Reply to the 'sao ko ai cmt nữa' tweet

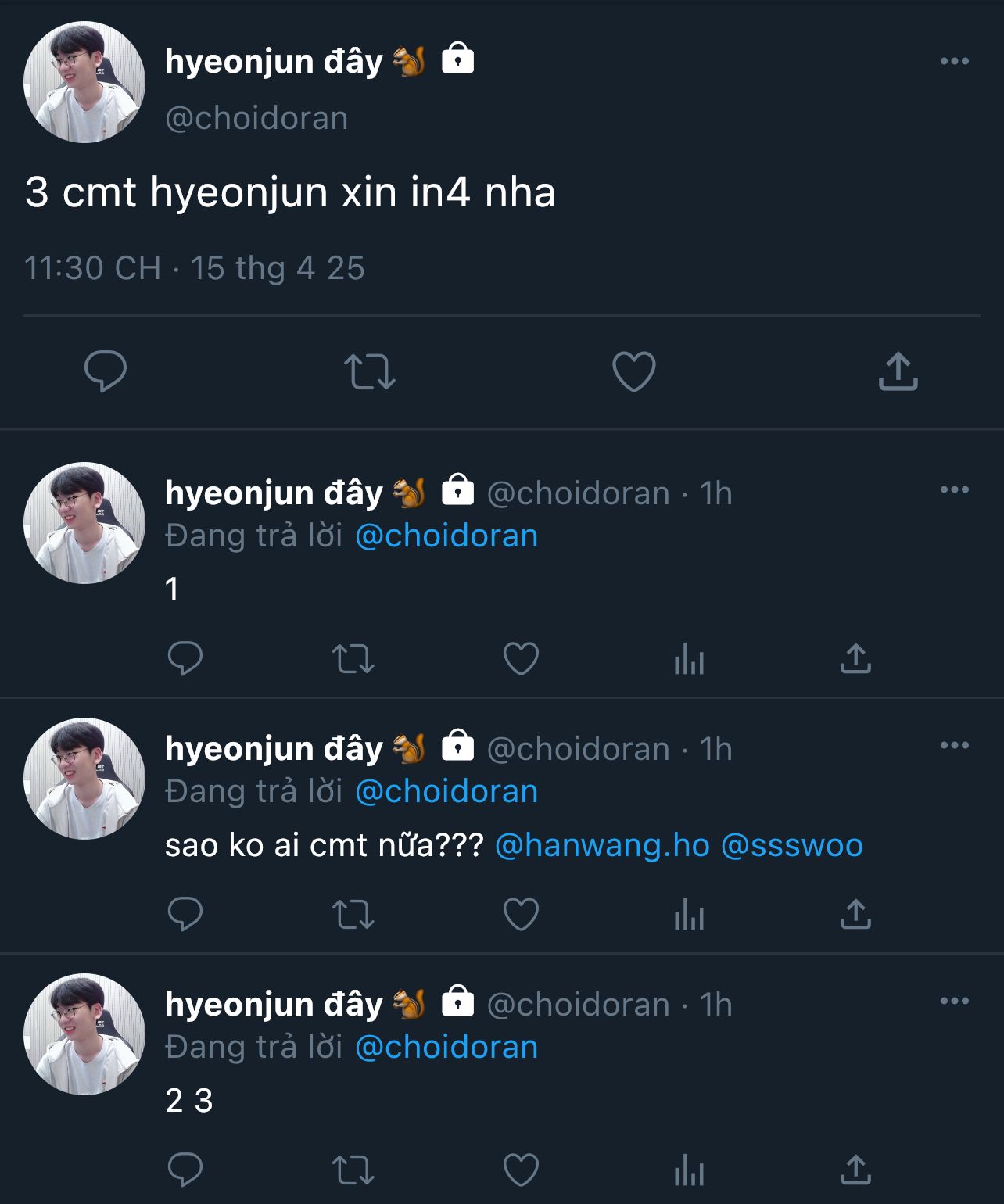pos(185,914)
